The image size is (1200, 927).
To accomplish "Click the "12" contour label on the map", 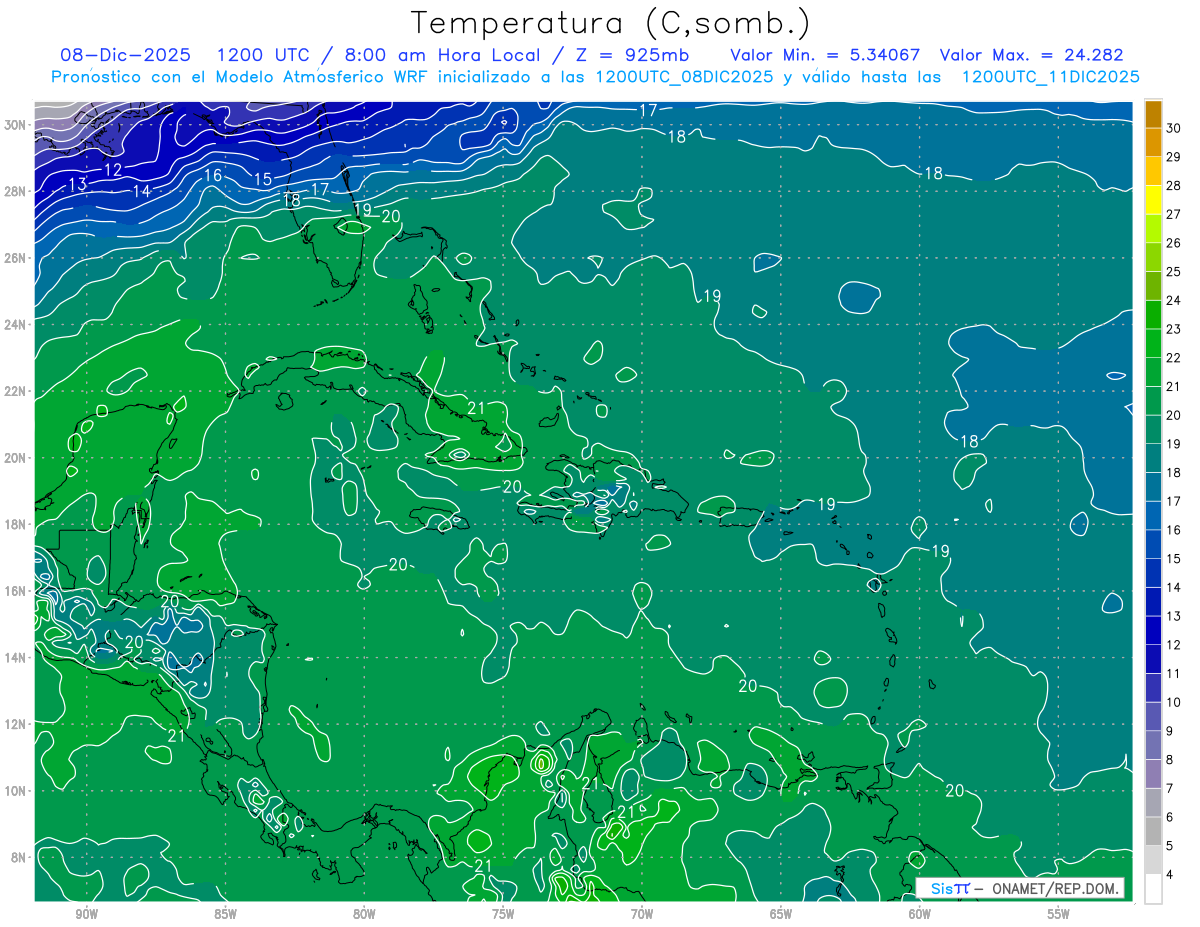I will pyautogui.click(x=113, y=170).
